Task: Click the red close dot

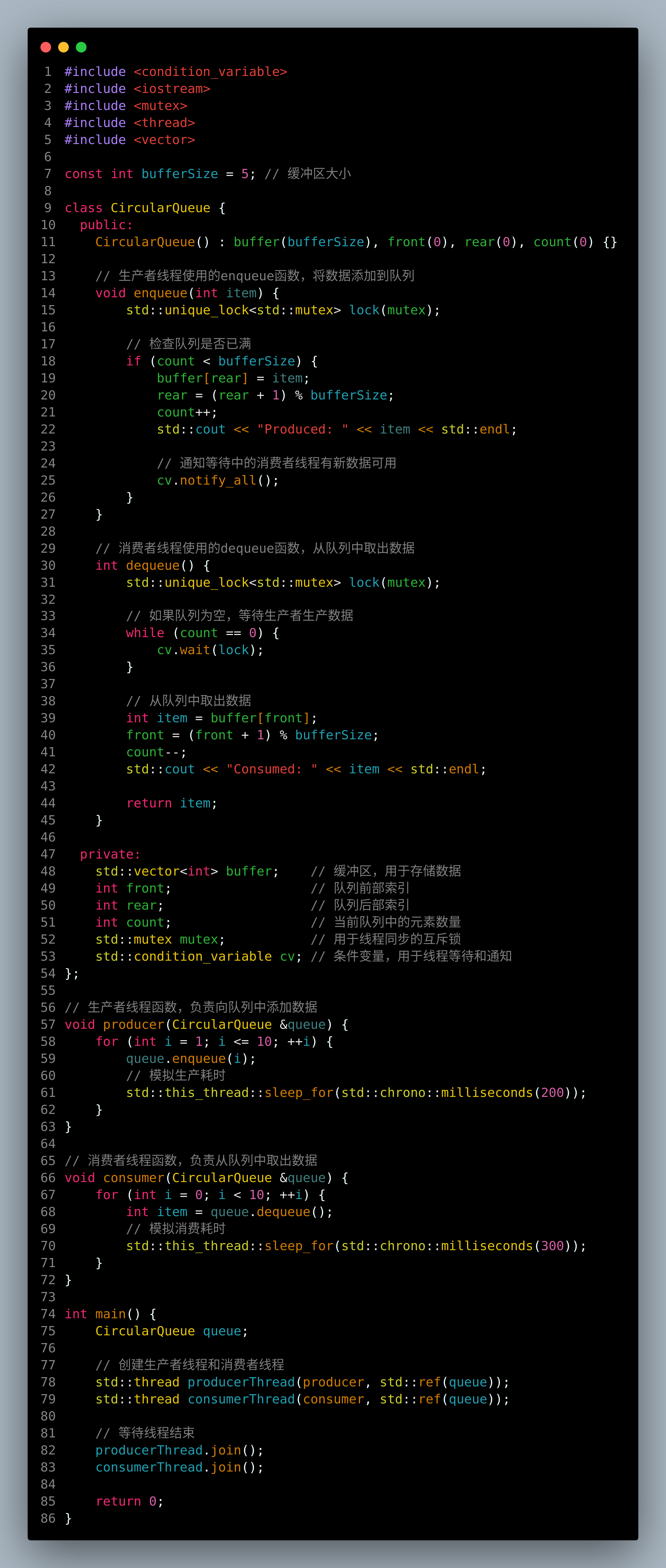Action: [x=46, y=47]
